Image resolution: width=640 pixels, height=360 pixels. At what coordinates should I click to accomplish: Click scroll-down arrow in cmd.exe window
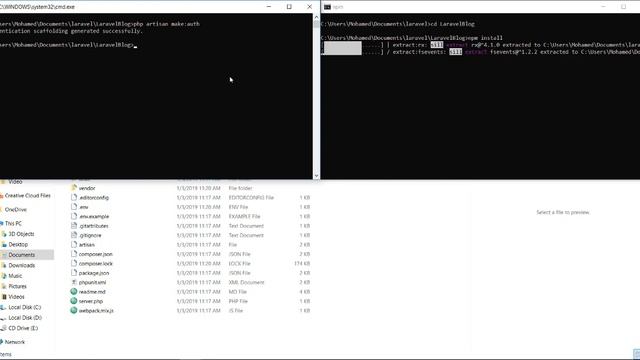(x=316, y=176)
